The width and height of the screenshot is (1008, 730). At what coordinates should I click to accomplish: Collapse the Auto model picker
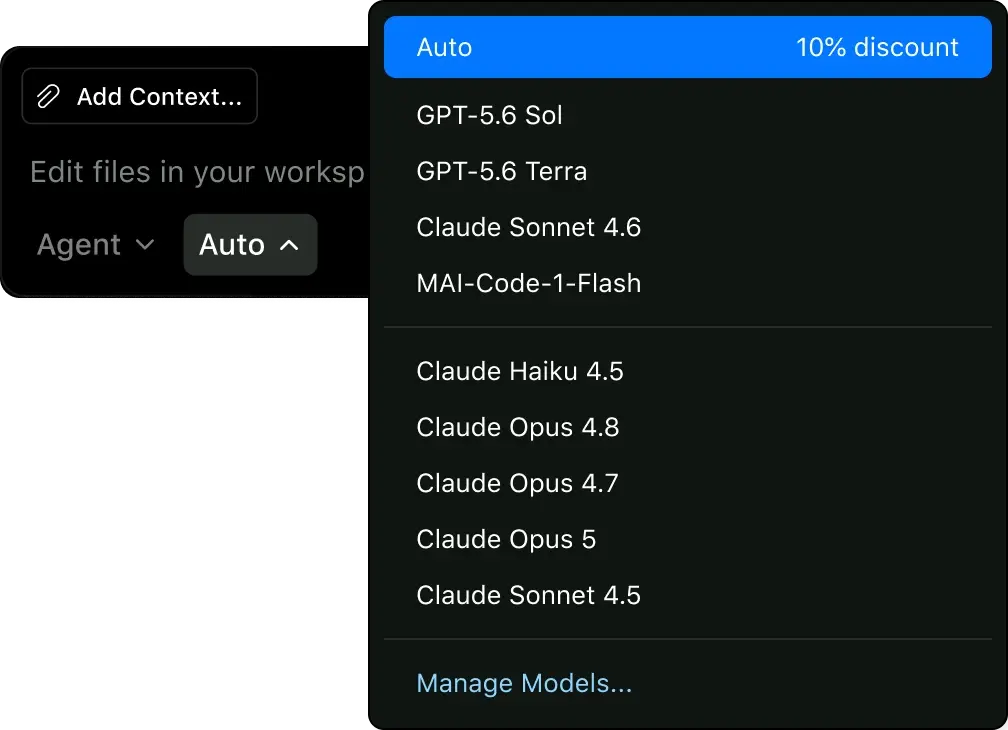pos(250,245)
